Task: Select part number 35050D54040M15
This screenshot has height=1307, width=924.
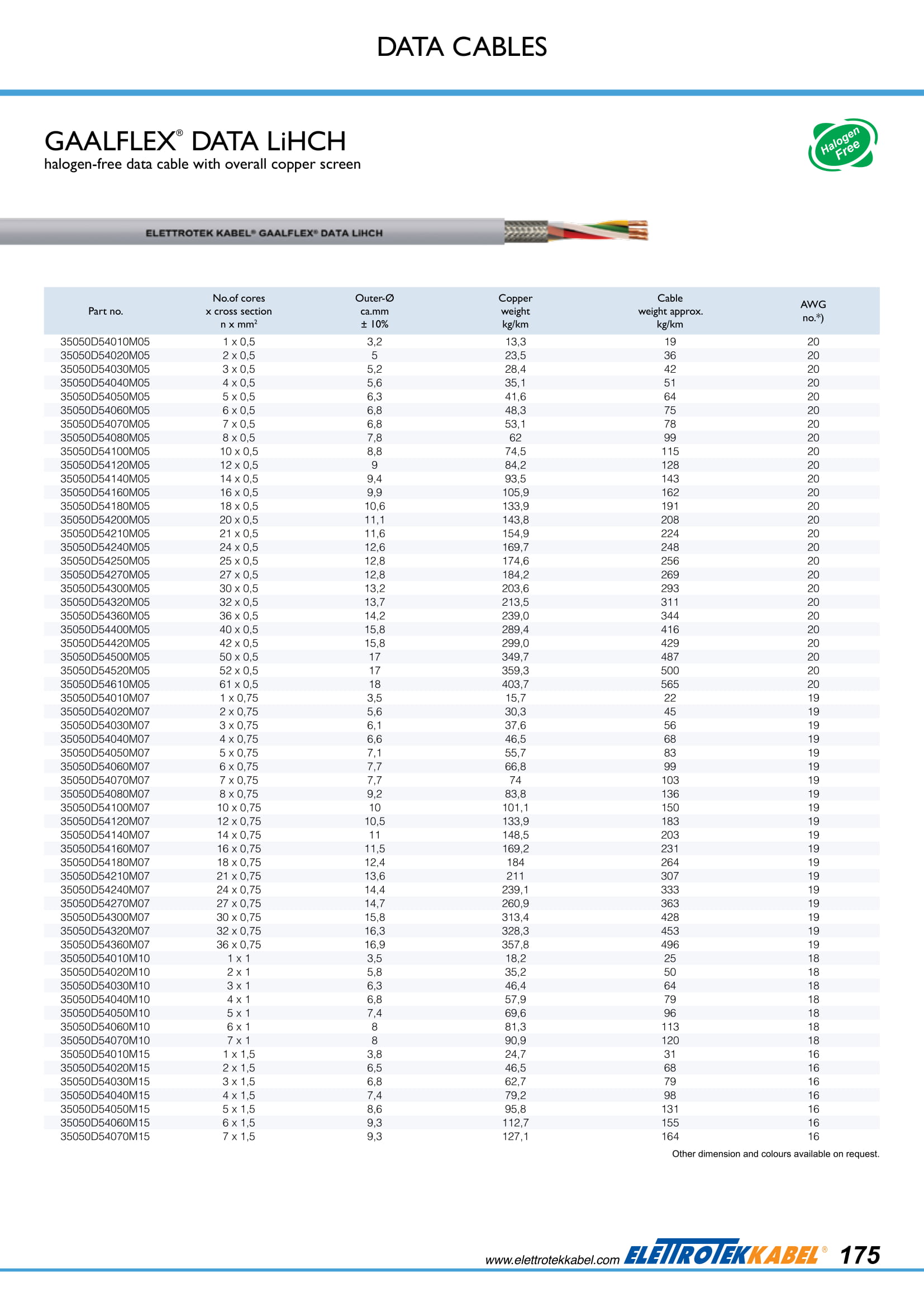Action: coord(105,1095)
